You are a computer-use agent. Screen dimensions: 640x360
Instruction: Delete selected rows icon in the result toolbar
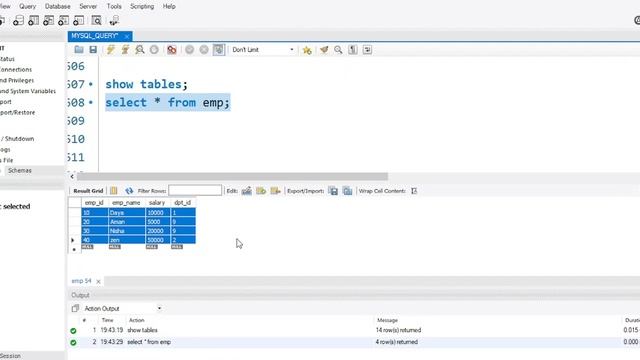pyautogui.click(x=276, y=191)
